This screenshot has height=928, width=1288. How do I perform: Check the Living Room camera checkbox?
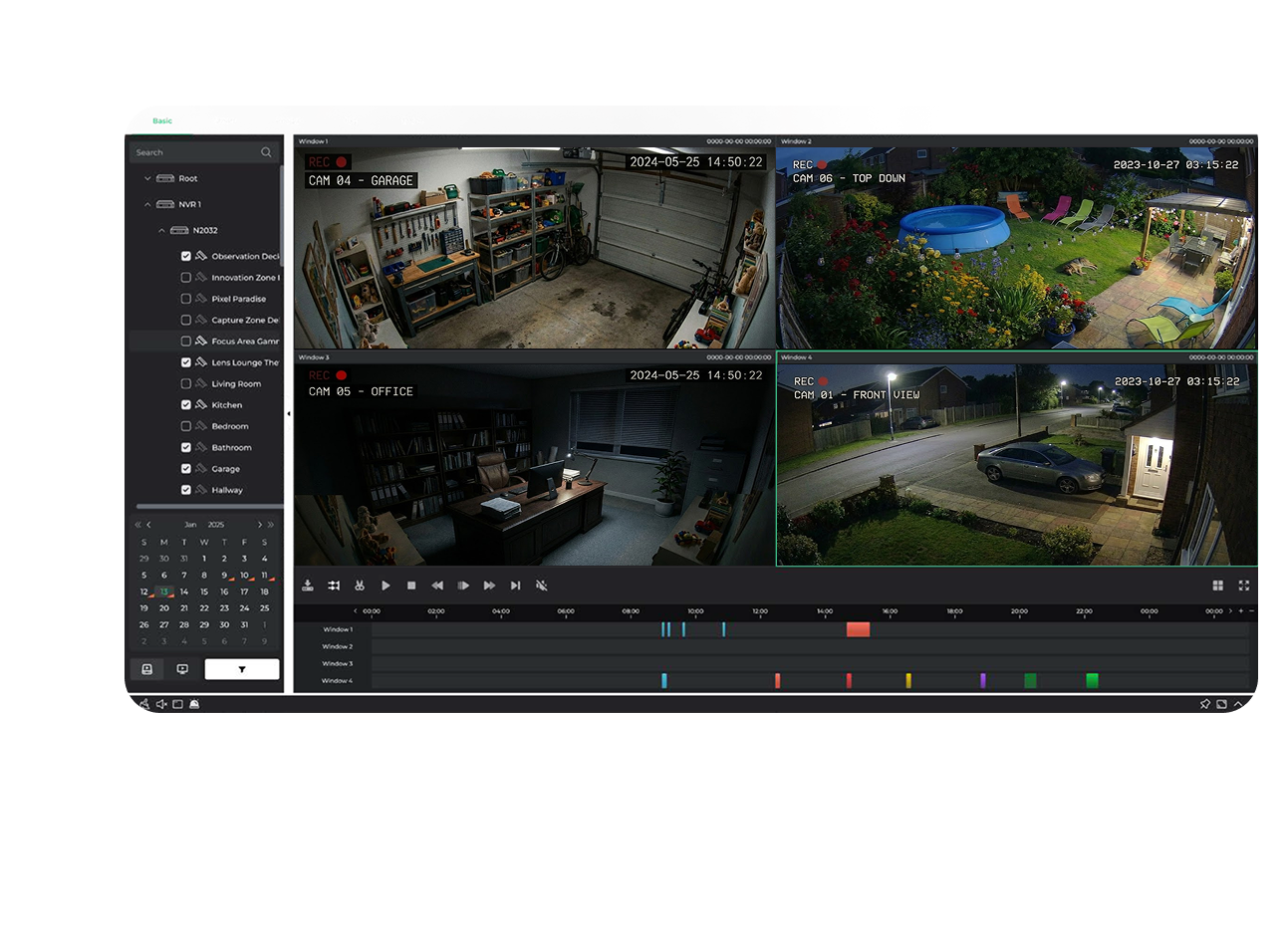click(186, 384)
